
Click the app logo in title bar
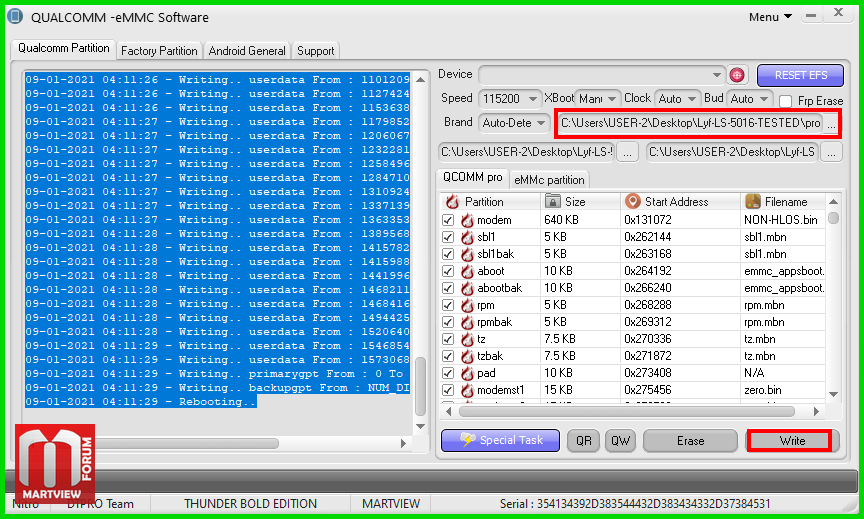tap(14, 16)
